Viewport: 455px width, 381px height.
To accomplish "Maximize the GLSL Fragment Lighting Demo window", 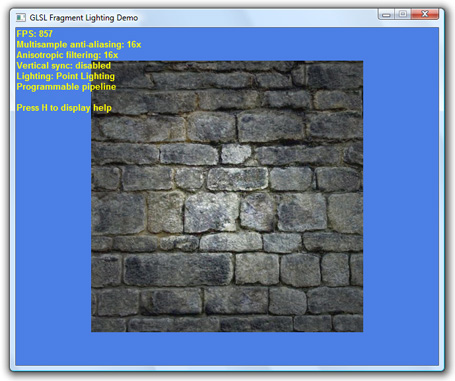I will pyautogui.click(x=403, y=14).
